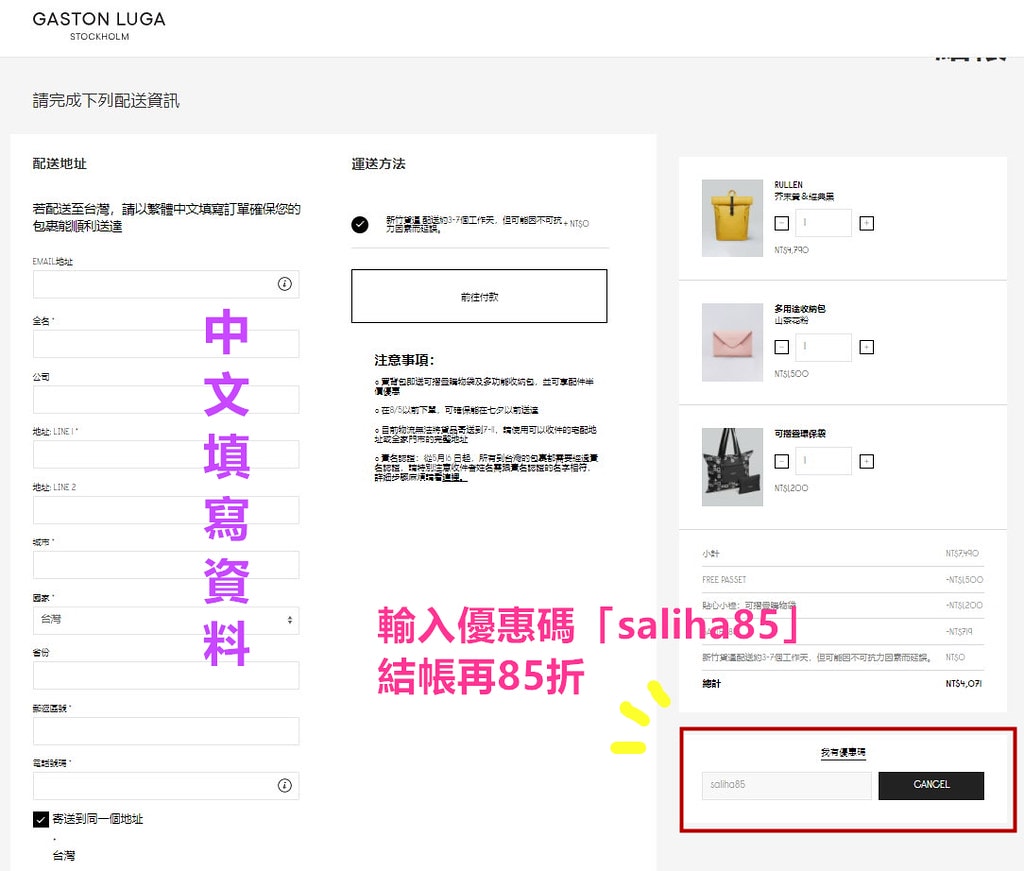The image size is (1024, 871).
Task: Decrease quantity of the Rullen backpack
Action: [782, 223]
